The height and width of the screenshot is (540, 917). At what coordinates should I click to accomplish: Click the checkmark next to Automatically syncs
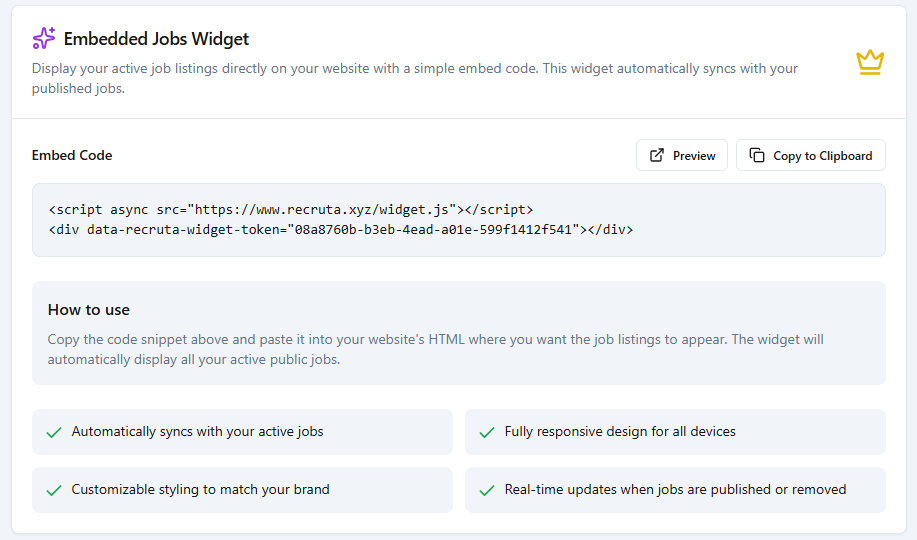54,432
